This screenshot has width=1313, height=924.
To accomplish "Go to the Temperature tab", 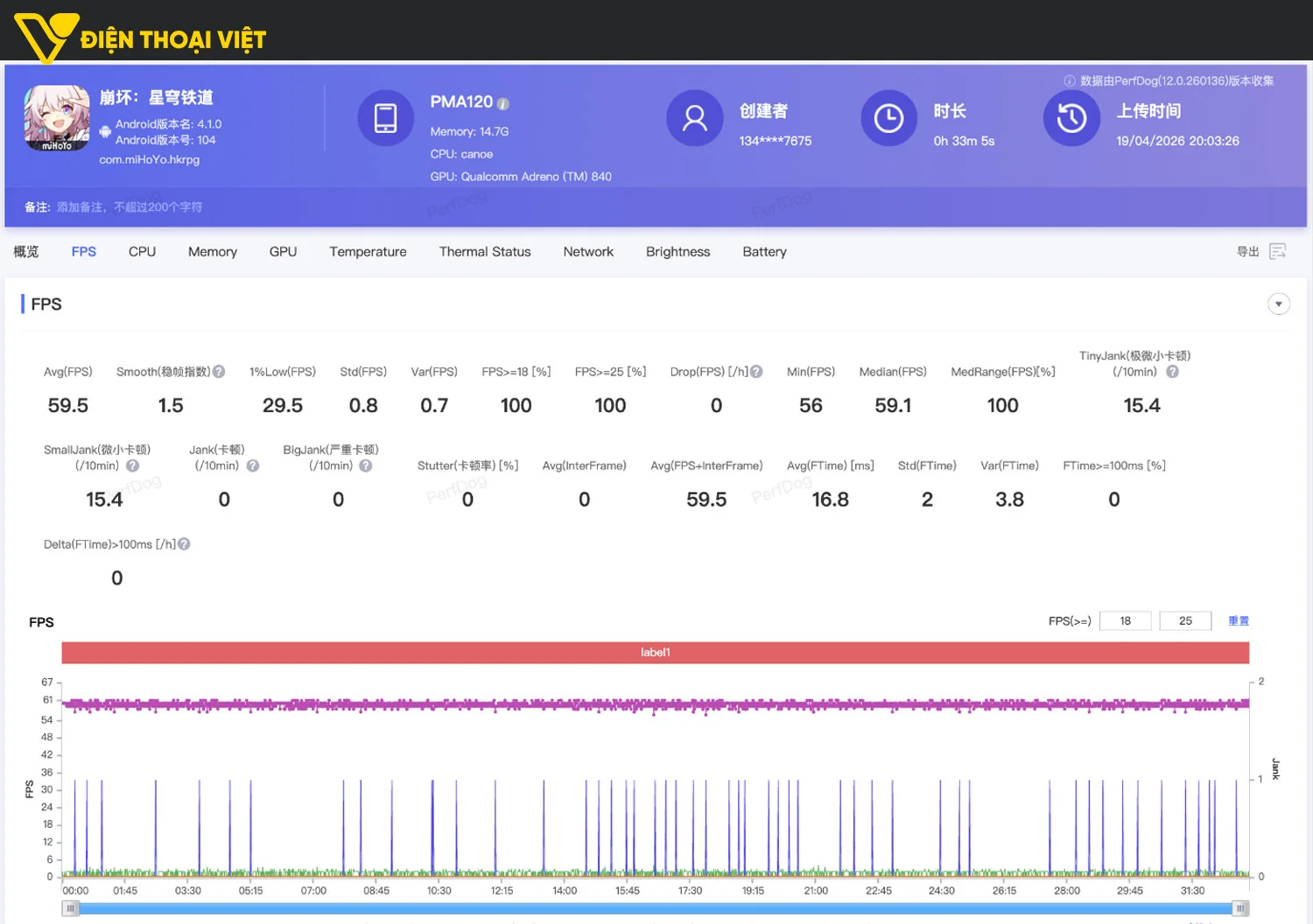I will [368, 252].
